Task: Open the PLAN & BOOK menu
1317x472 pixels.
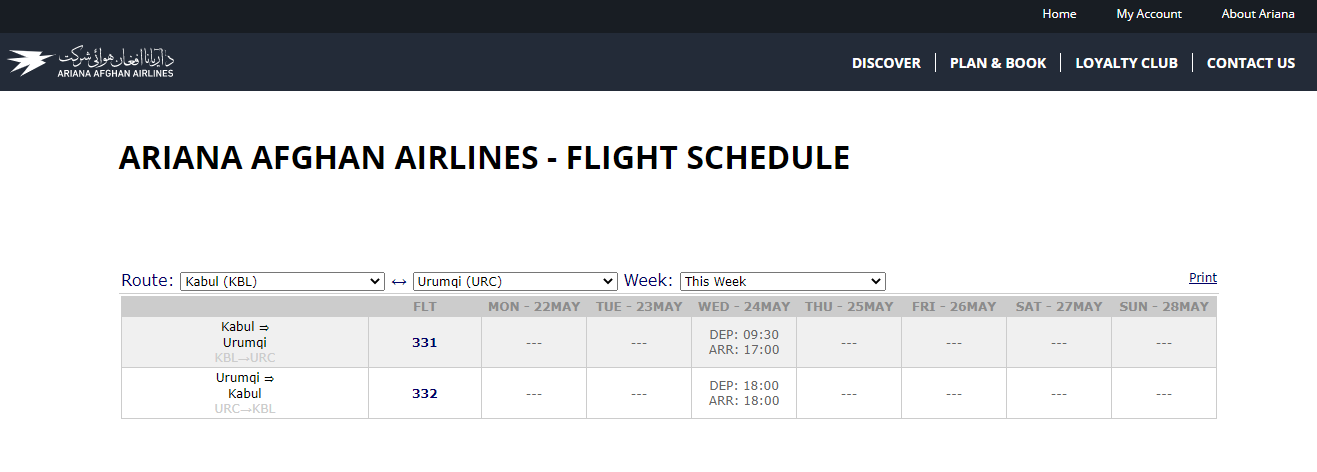Action: pyautogui.click(x=998, y=63)
